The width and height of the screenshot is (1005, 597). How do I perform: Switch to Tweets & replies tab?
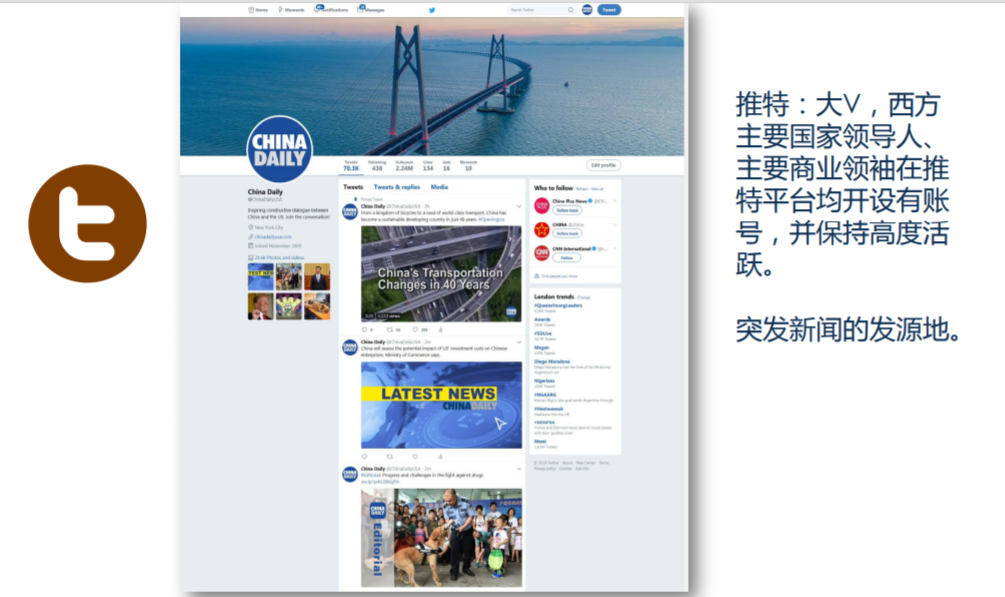397,187
